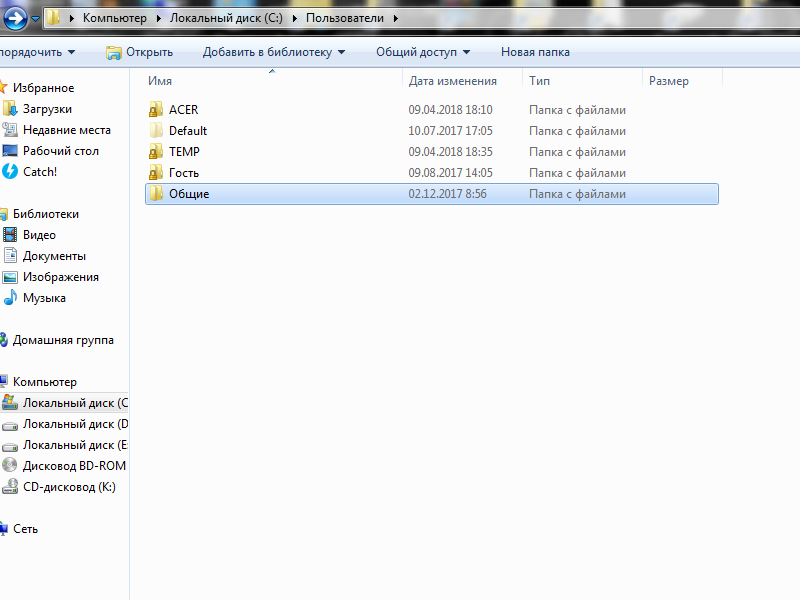Open Catch! in the favorites list
800x600 pixels.
coord(40,172)
